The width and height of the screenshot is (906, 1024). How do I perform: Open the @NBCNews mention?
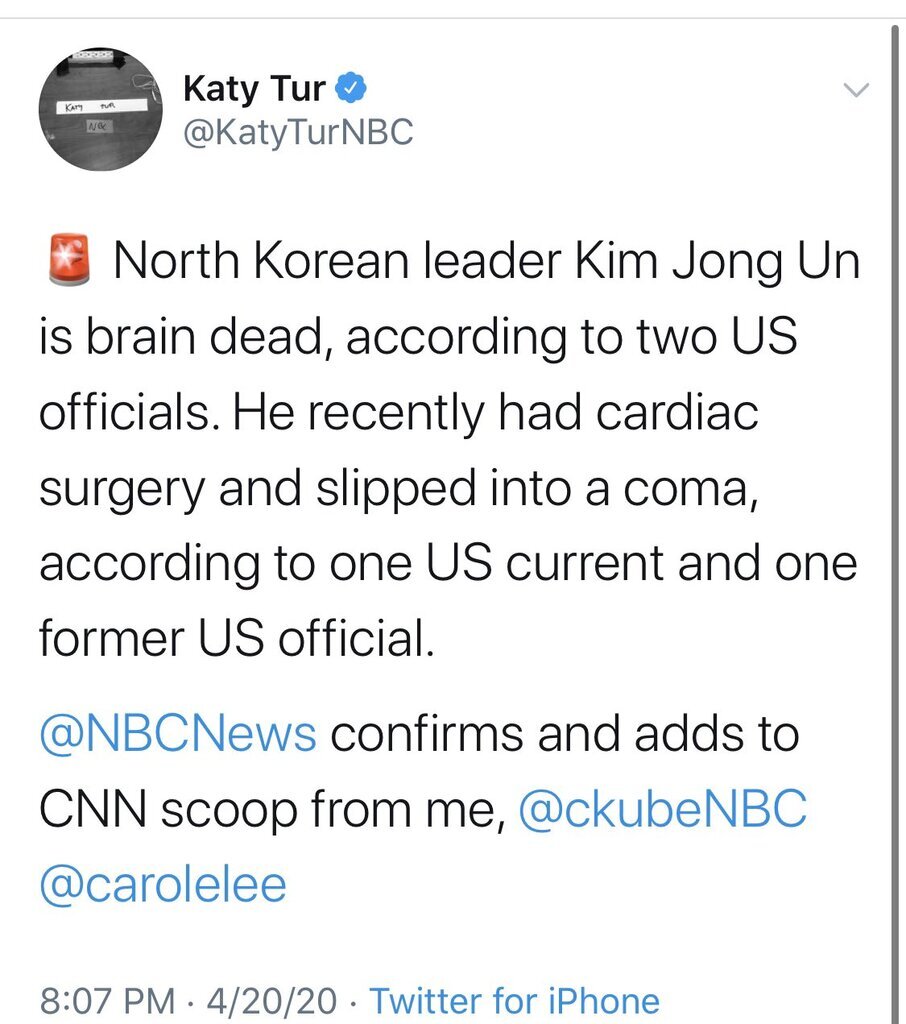pyautogui.click(x=178, y=735)
